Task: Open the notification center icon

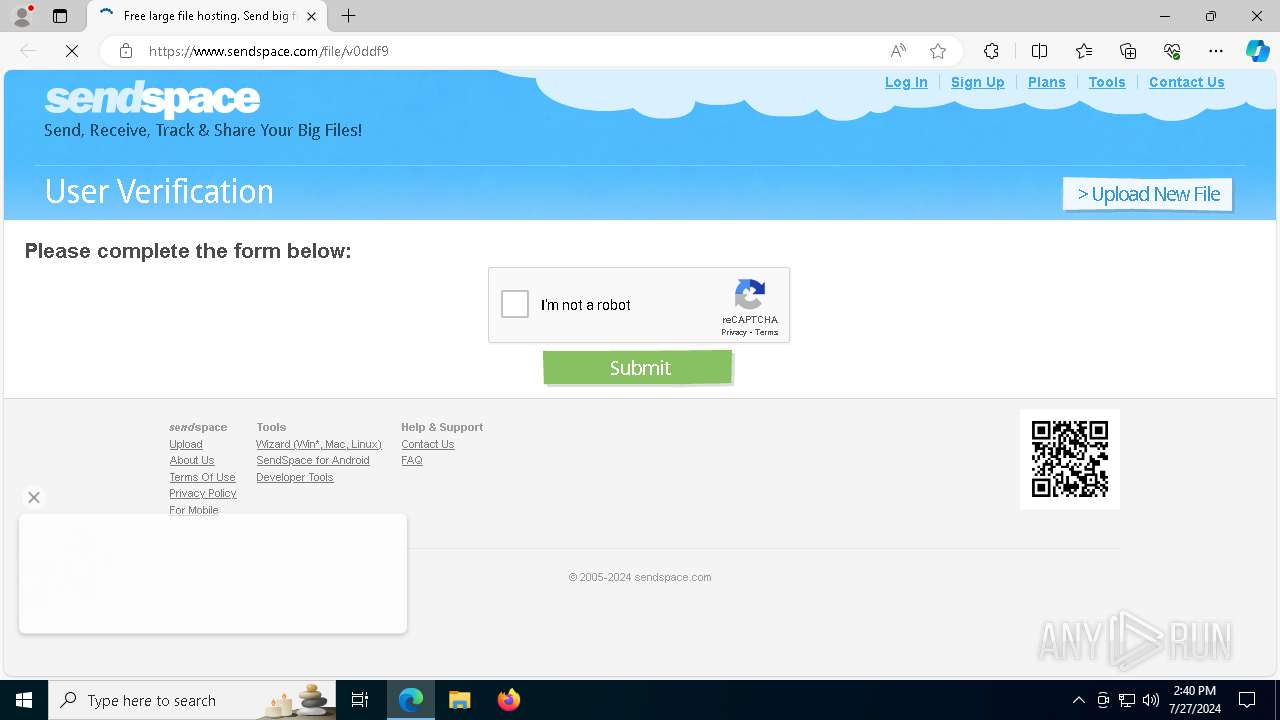Action: click(x=1247, y=700)
